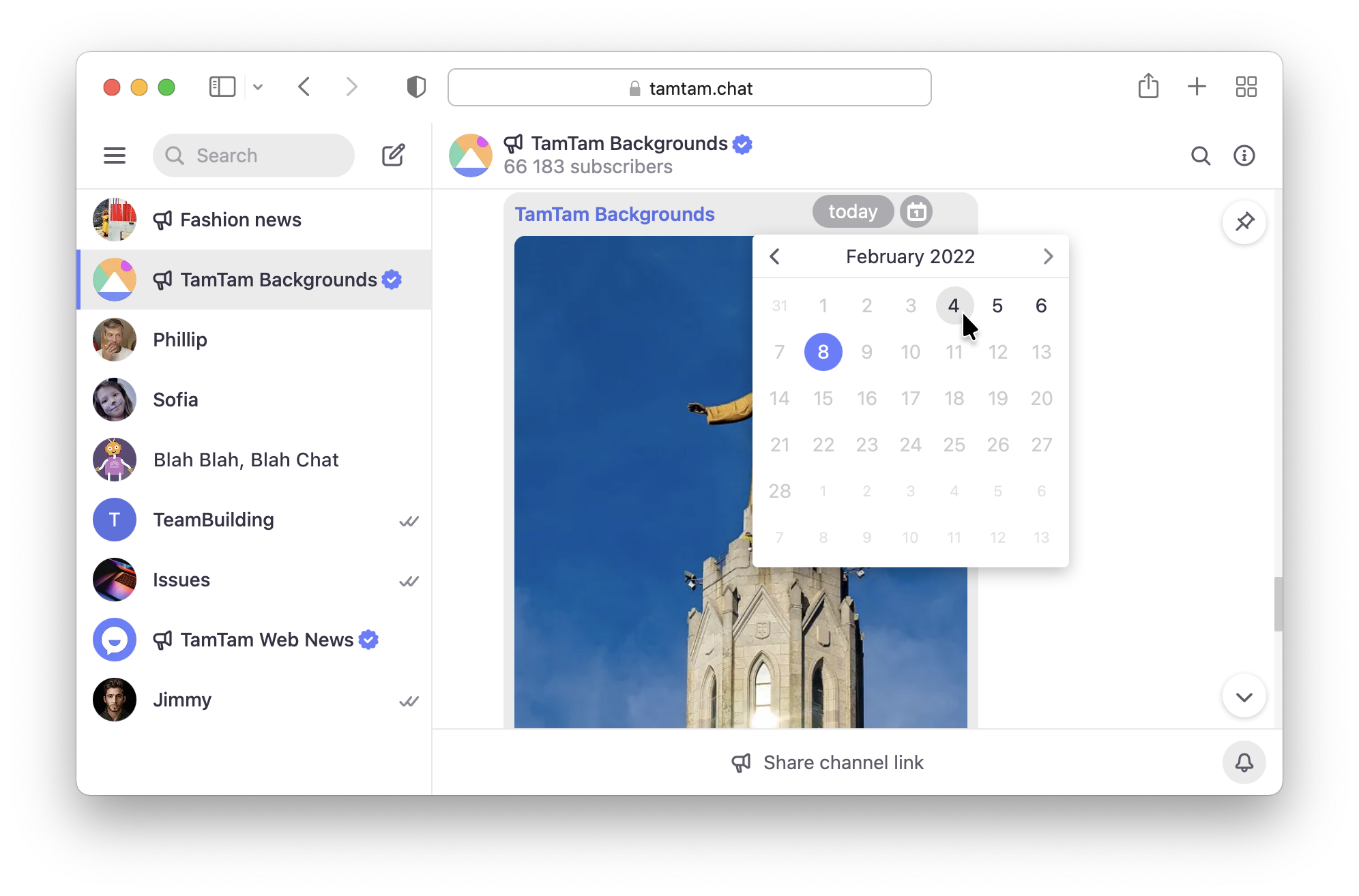Screen dimensions: 1359x896
Task: Open search in TamTam Backgrounds channel
Action: pyautogui.click(x=1201, y=156)
